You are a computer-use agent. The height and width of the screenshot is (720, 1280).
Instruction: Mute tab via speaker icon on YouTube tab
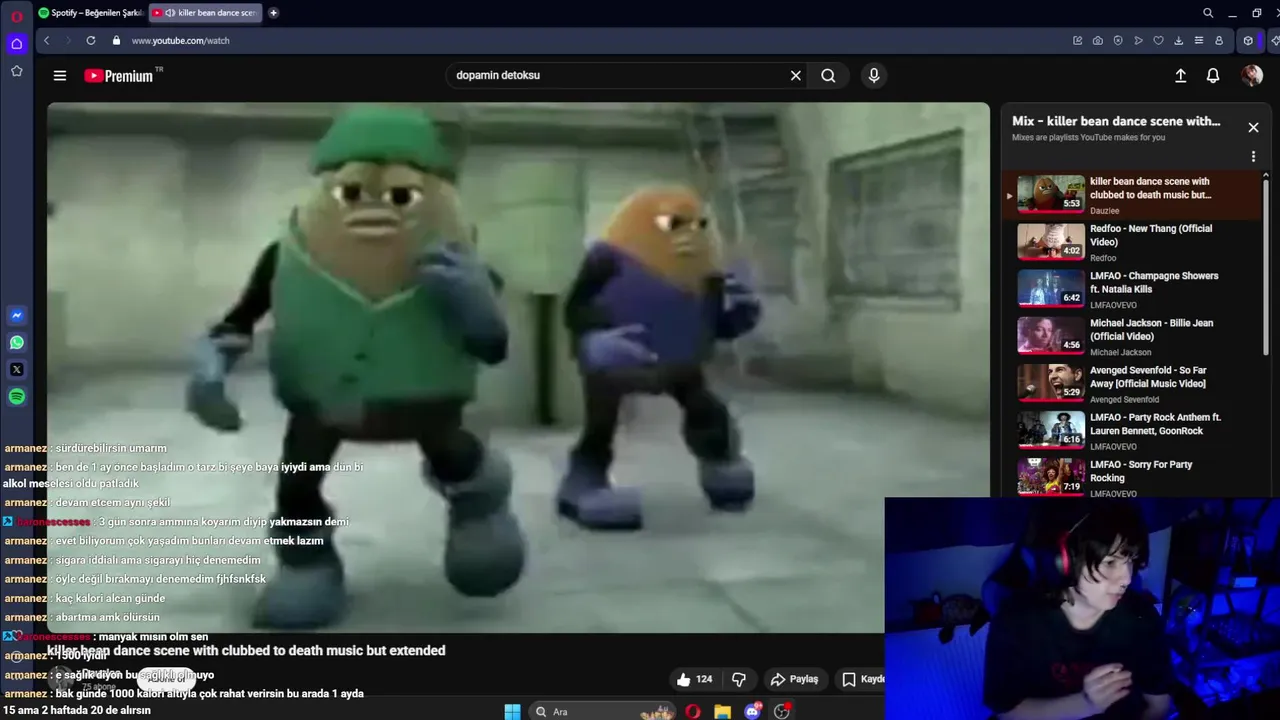(170, 13)
